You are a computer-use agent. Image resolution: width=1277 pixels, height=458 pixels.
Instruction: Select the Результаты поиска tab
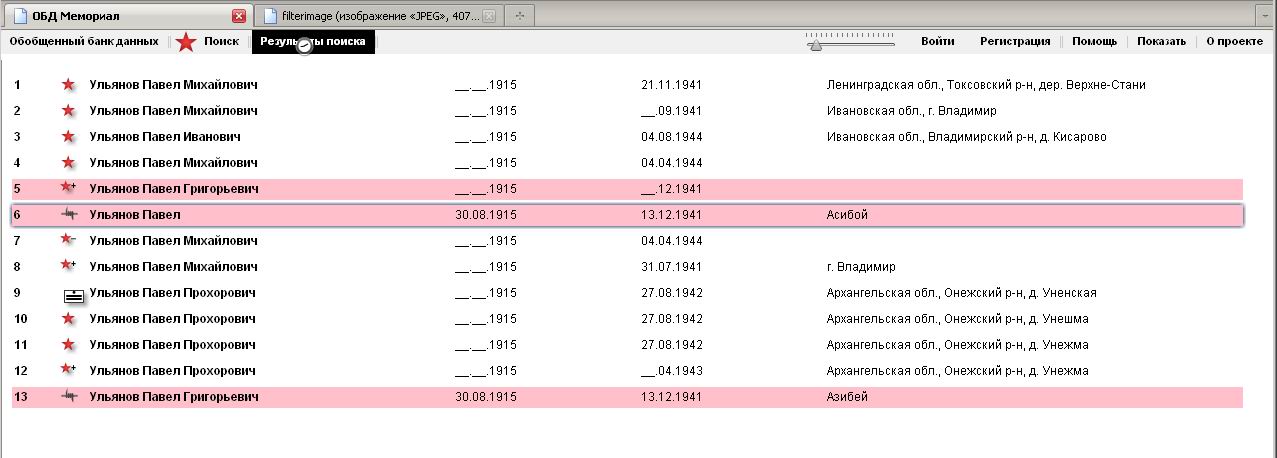313,42
